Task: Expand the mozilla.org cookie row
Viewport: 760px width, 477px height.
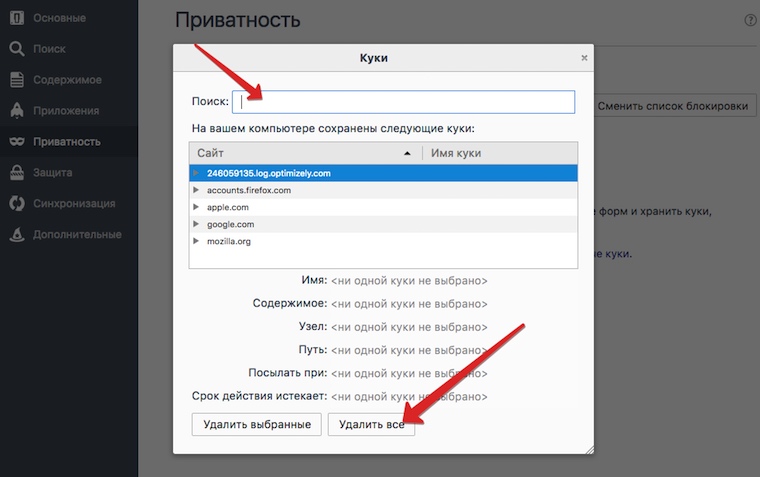Action: (x=196, y=241)
